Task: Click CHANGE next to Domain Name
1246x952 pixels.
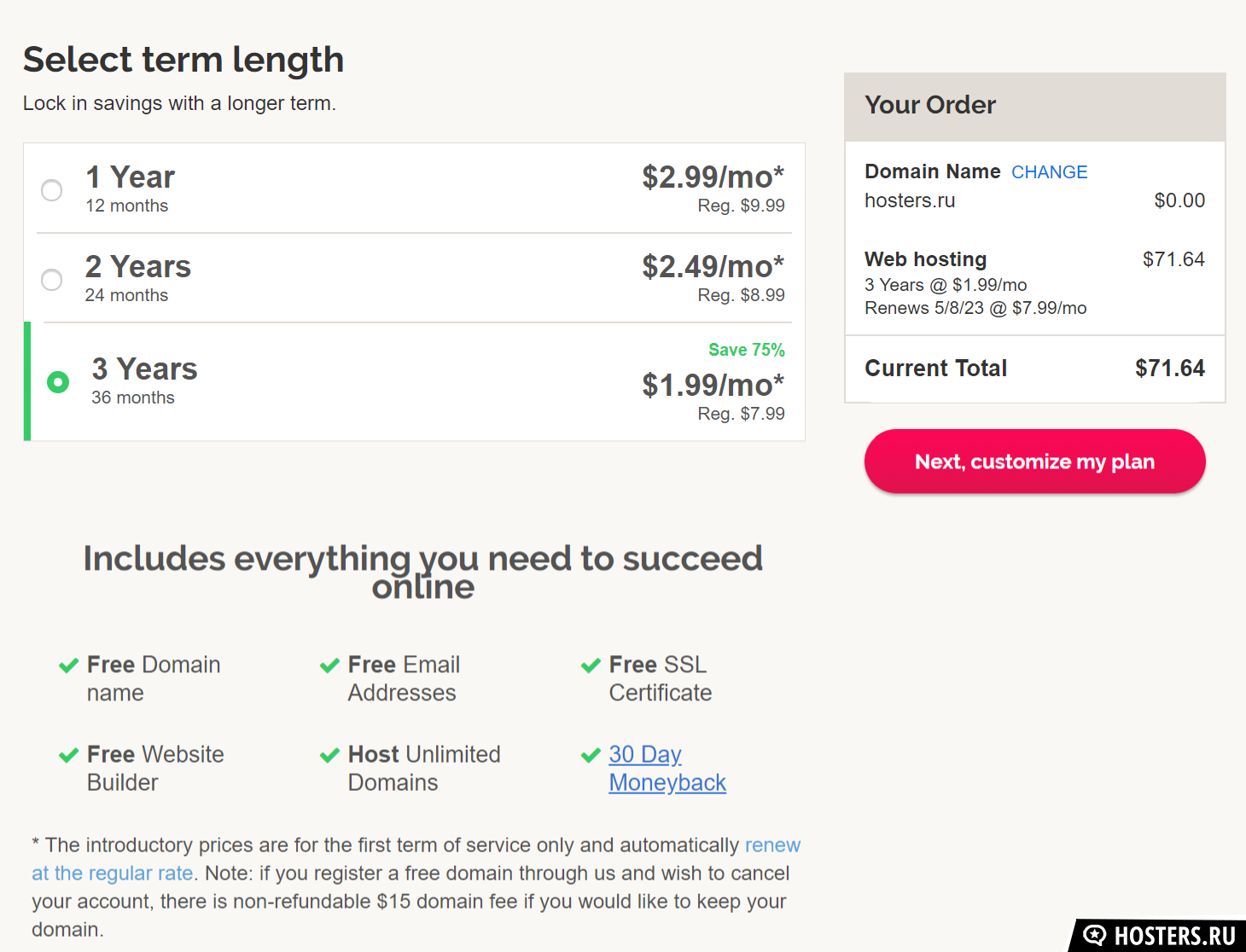Action: (1049, 172)
